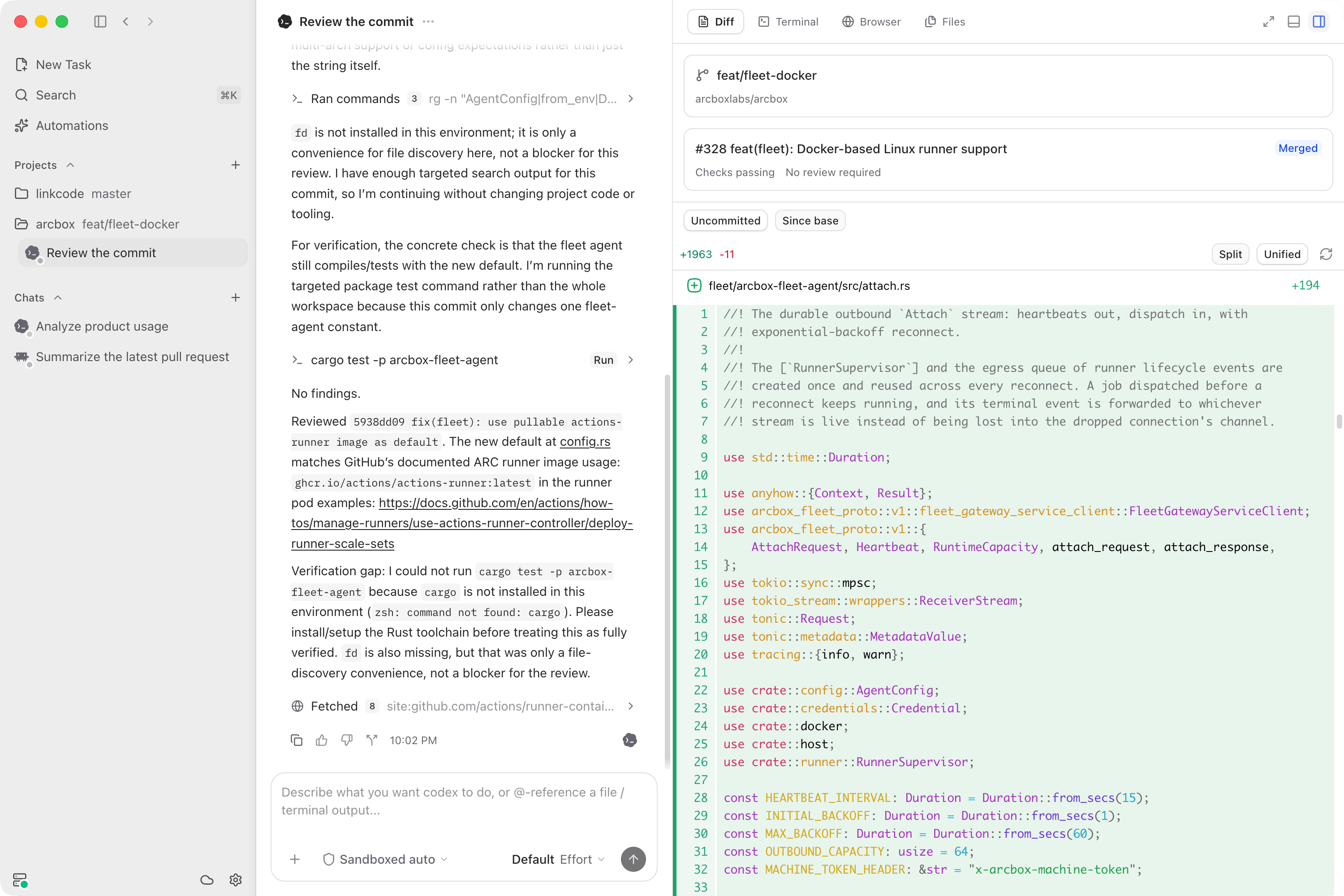Focus the message composer input field
Viewport: 1344px width, 896px height.
(x=463, y=801)
